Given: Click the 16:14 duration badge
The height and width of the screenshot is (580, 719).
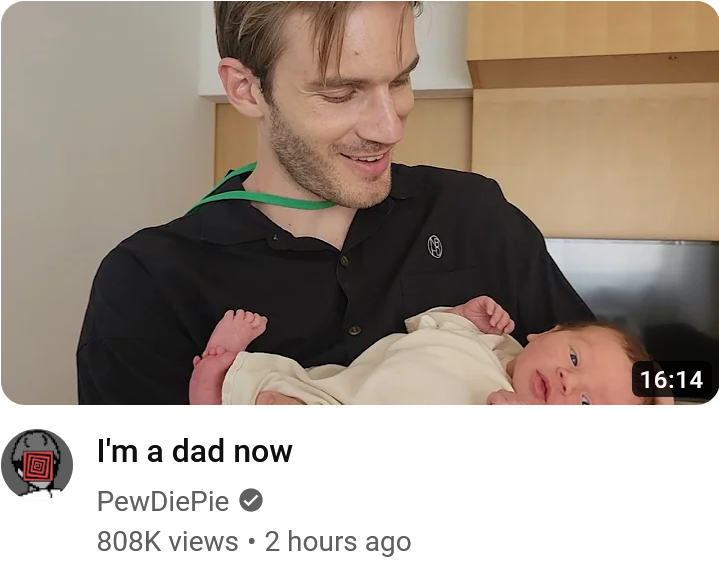Looking at the screenshot, I should pyautogui.click(x=671, y=380).
